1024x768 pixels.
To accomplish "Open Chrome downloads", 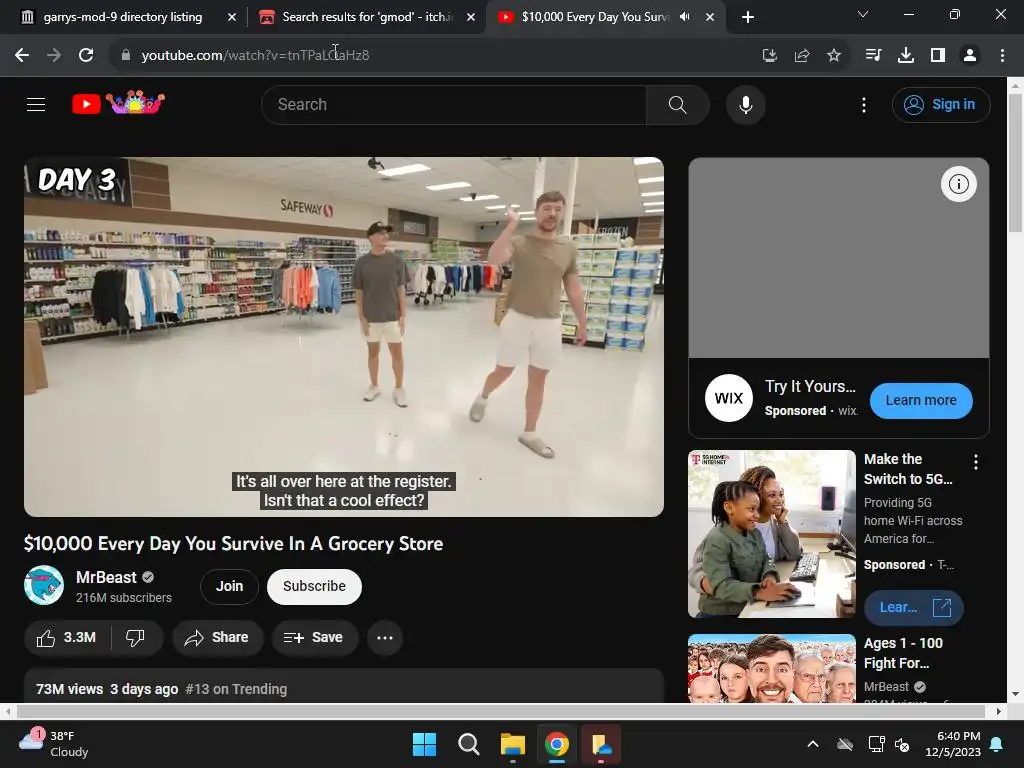I will coord(906,55).
